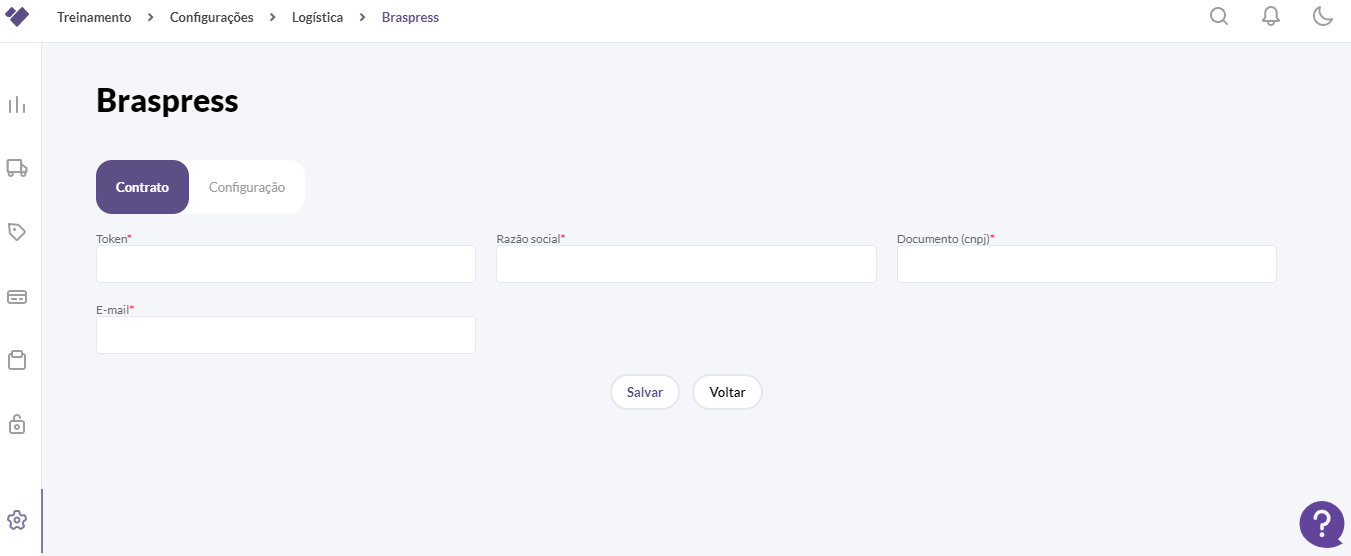The width and height of the screenshot is (1351, 556).
Task: Open notifications bell icon
Action: pos(1271,17)
